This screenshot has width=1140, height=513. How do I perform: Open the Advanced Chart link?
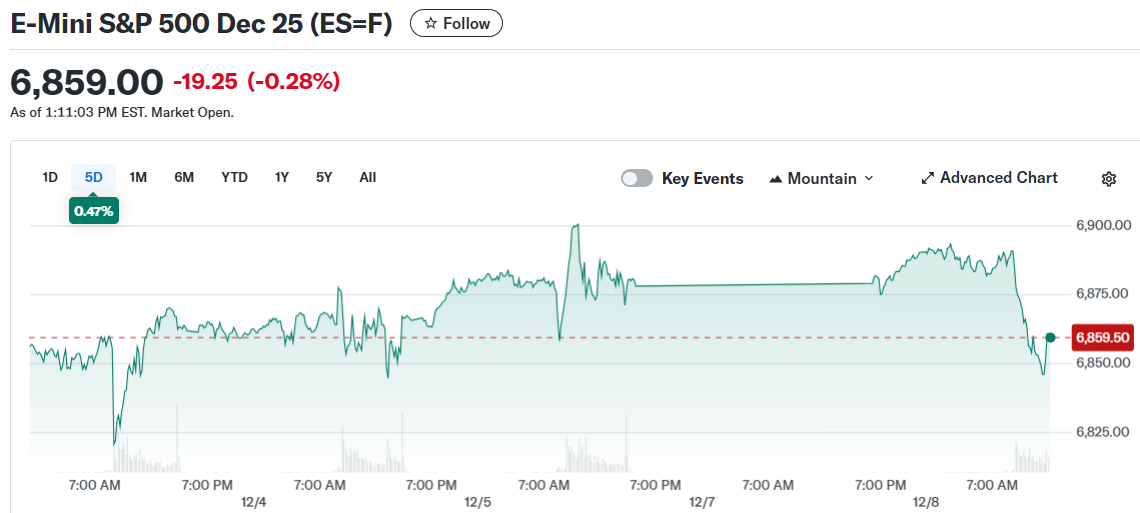[x=989, y=178]
